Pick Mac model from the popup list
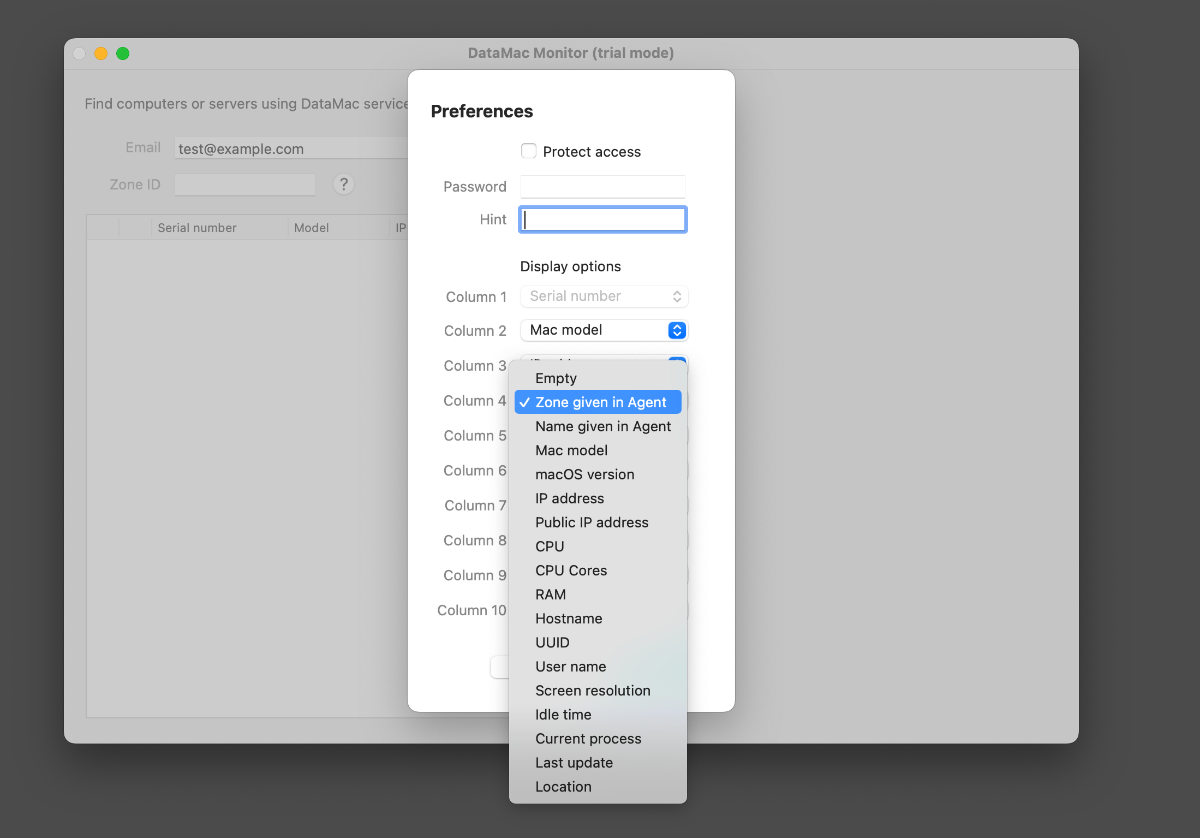This screenshot has height=838, width=1200. 598,450
